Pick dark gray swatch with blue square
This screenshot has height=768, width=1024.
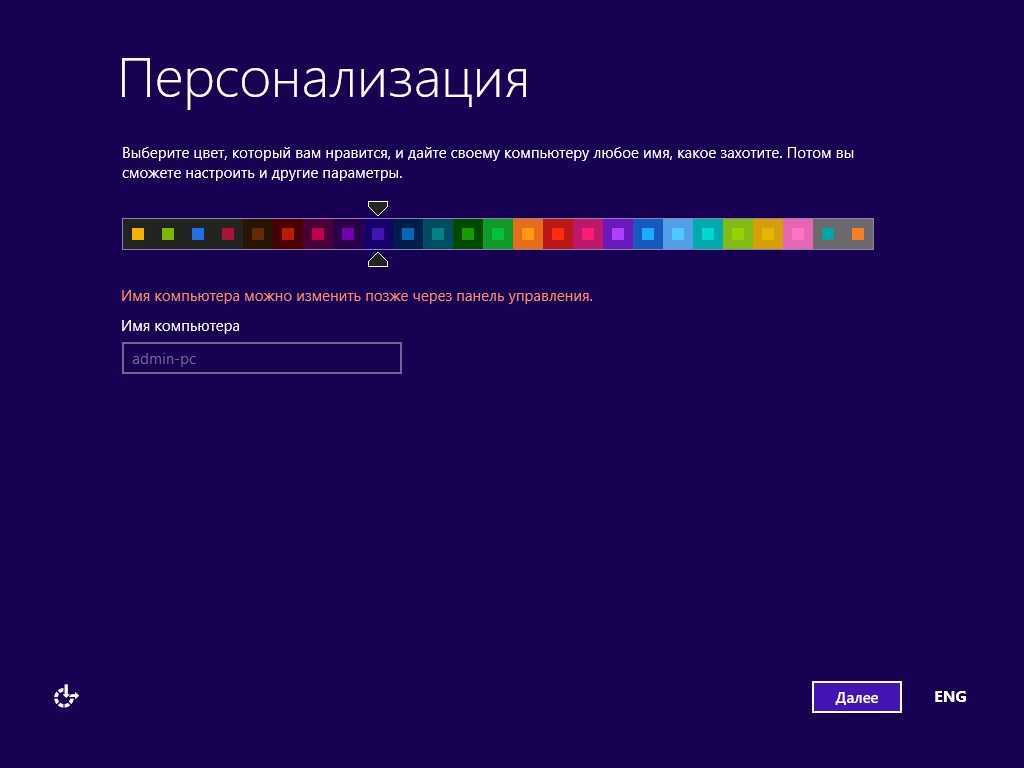click(198, 234)
